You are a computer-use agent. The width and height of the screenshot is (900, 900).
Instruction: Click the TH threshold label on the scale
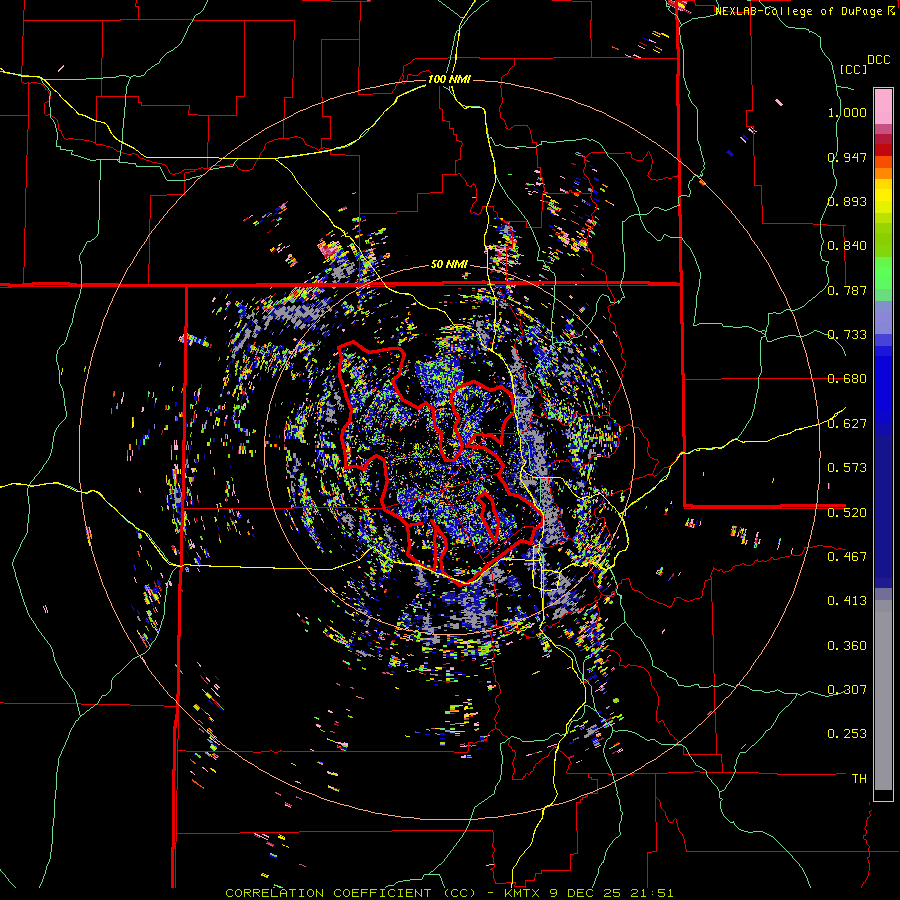pyautogui.click(x=859, y=779)
